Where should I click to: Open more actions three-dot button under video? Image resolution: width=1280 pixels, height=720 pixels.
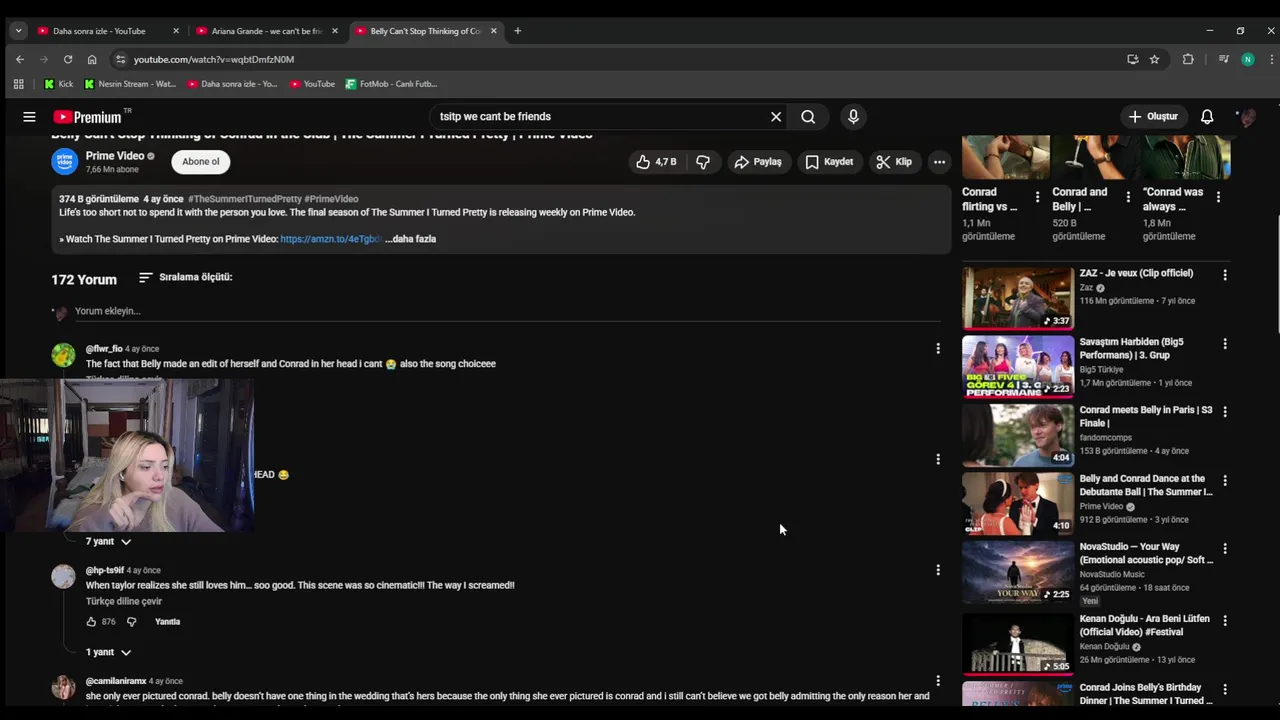pyautogui.click(x=939, y=162)
